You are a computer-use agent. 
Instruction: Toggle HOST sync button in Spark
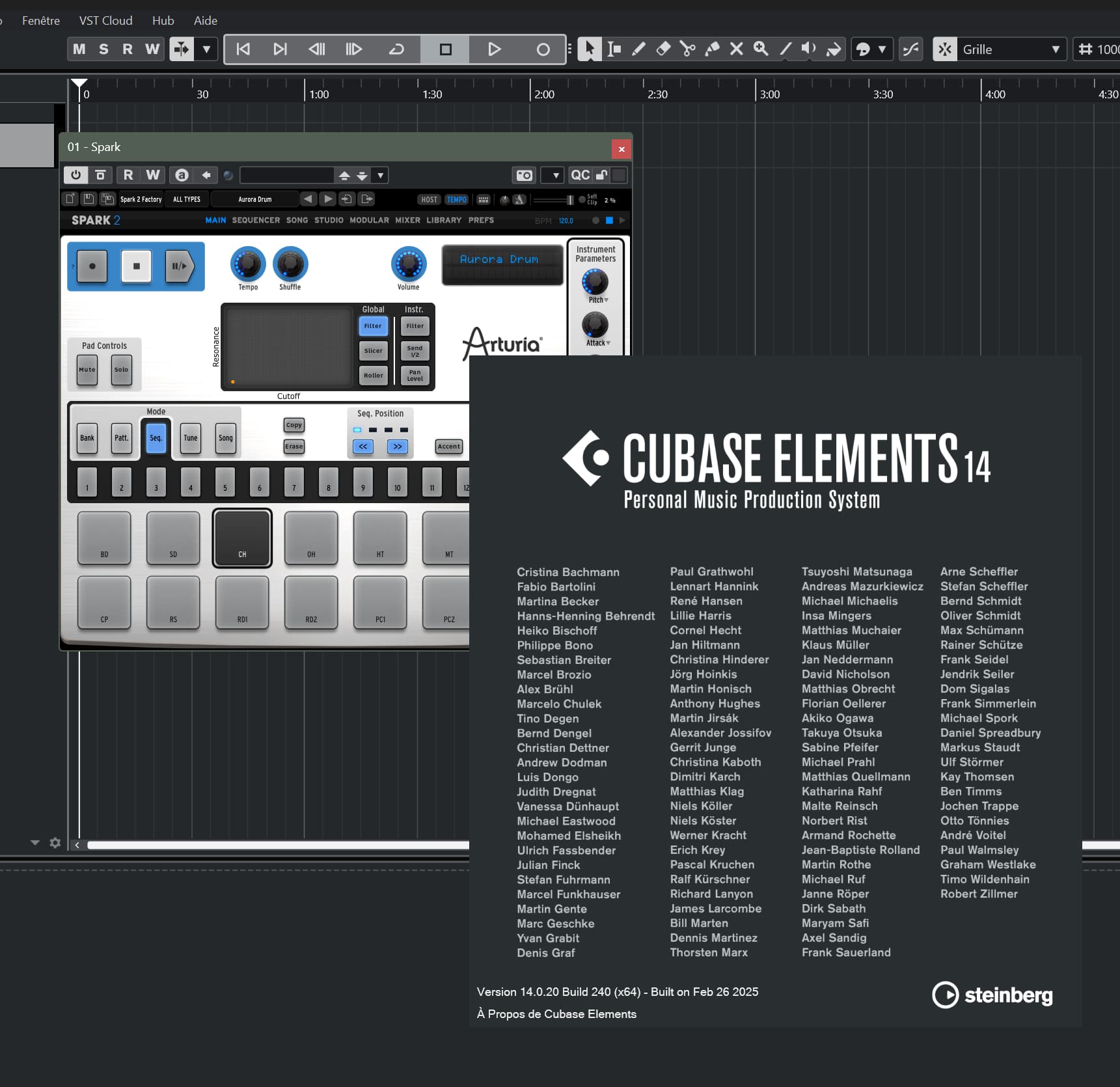429,199
